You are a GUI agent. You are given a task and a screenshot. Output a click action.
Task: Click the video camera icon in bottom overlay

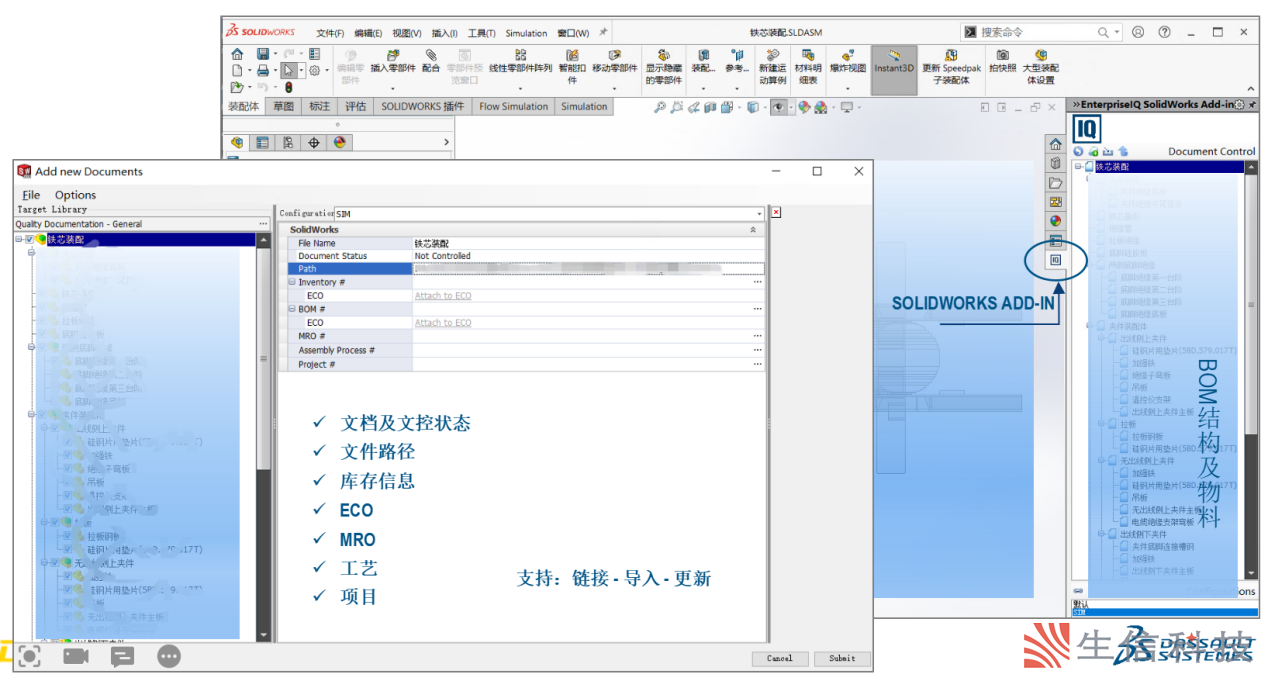click(76, 656)
